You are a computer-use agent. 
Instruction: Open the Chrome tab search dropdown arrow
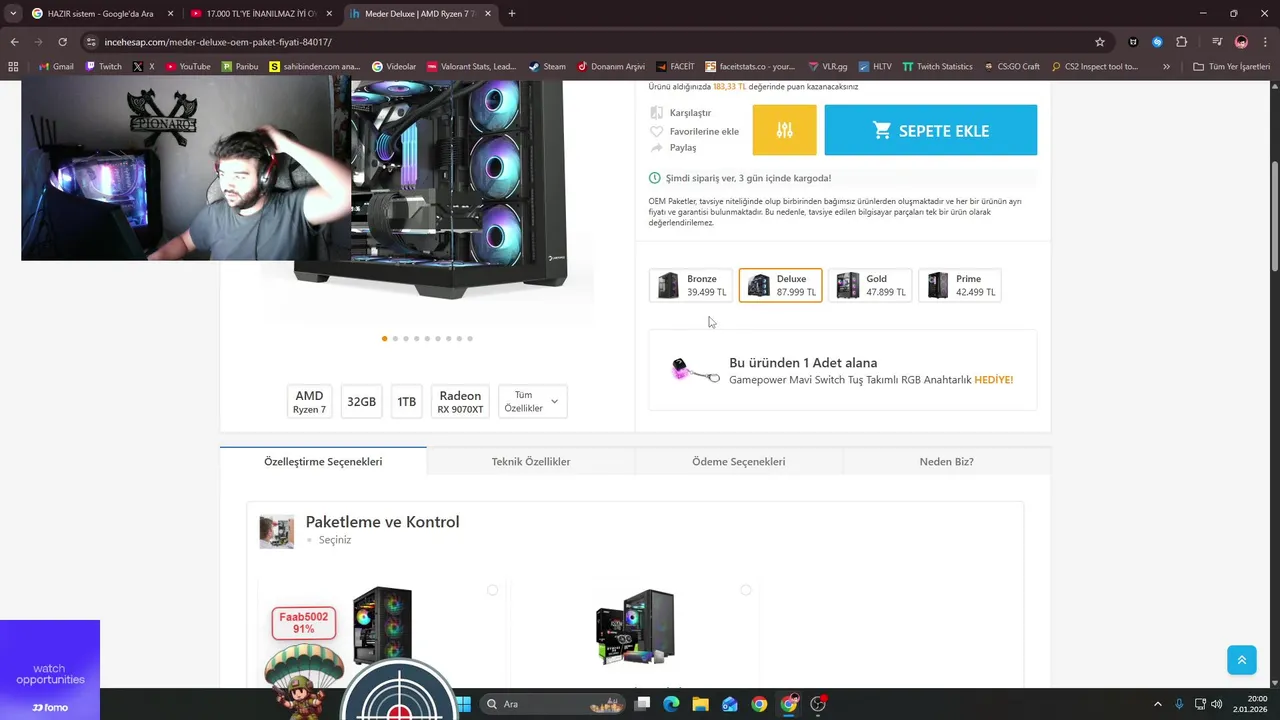coord(12,14)
